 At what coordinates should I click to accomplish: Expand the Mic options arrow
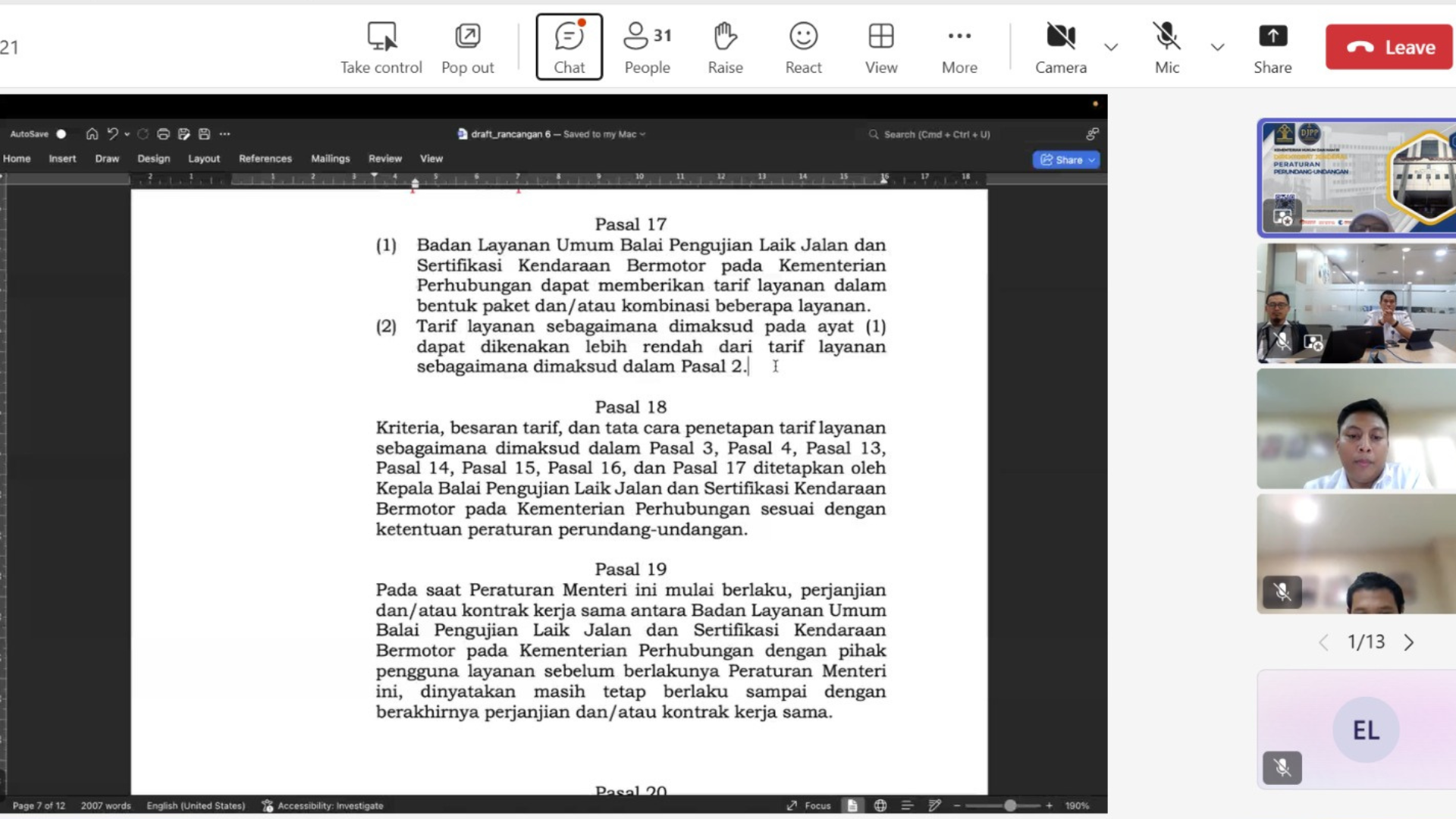1217,47
